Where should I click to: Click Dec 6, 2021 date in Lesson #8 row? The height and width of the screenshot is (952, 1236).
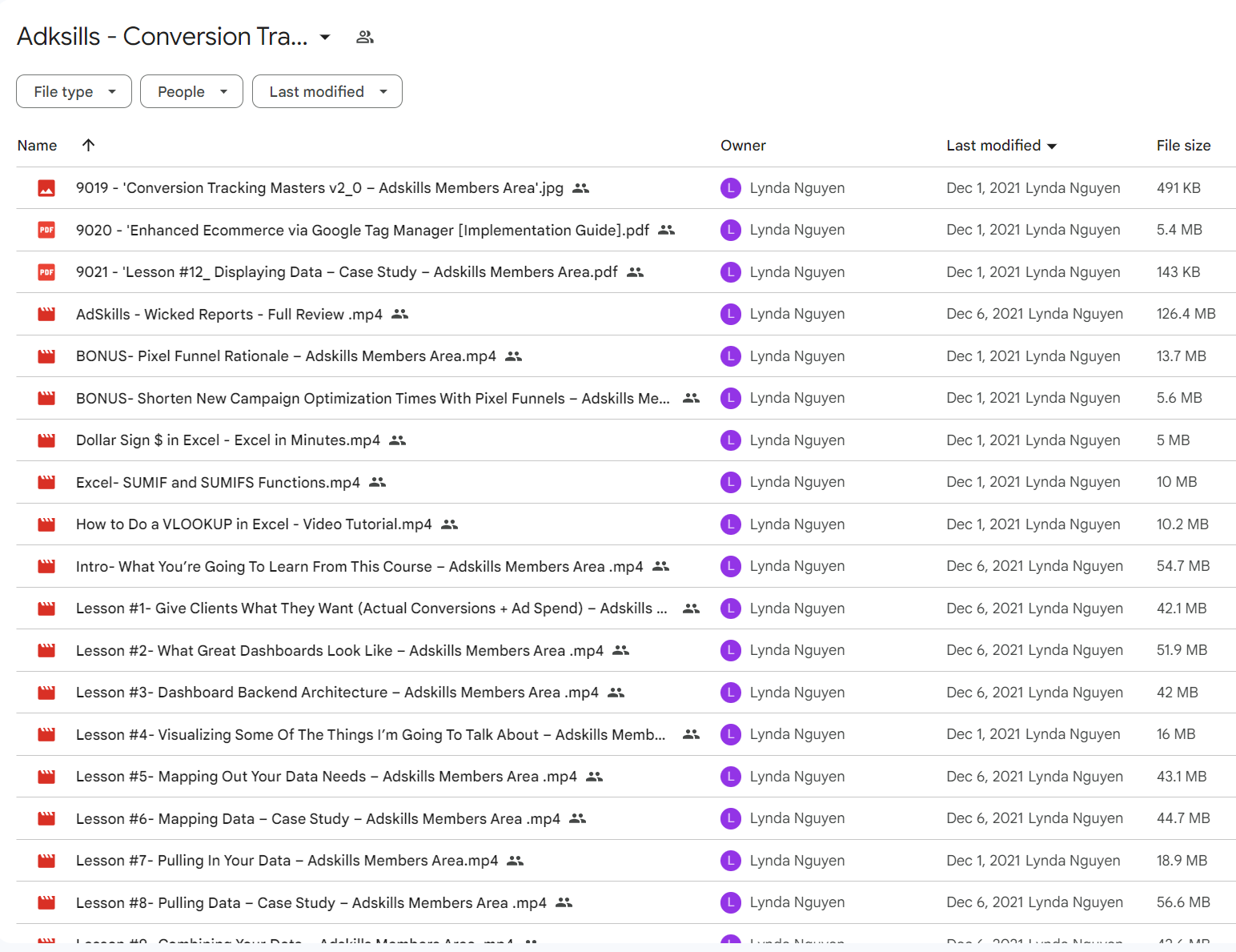click(x=985, y=902)
